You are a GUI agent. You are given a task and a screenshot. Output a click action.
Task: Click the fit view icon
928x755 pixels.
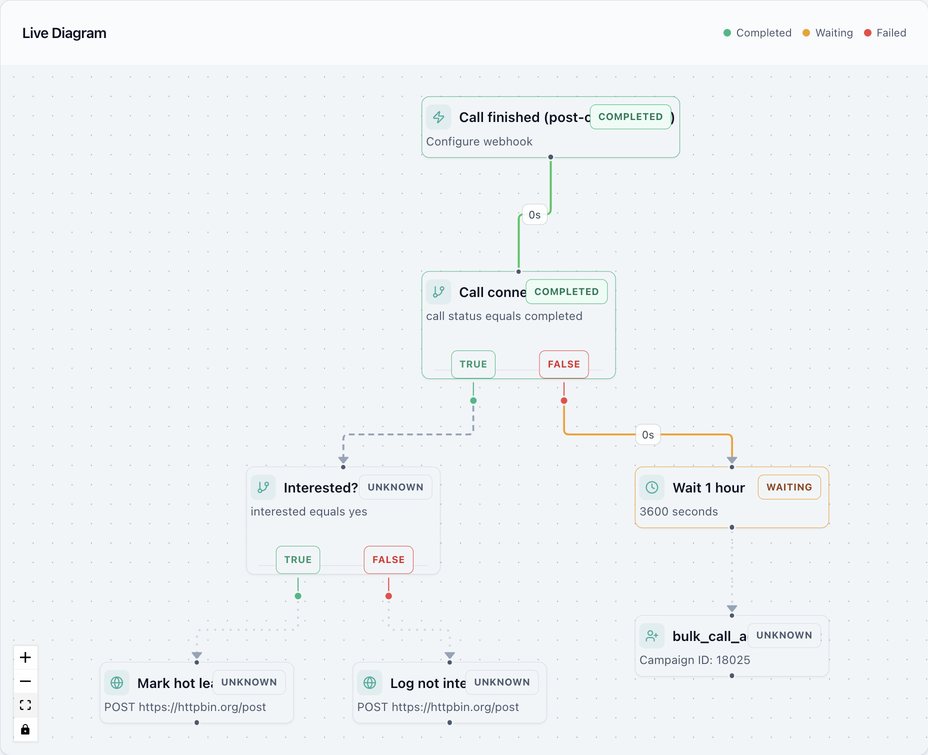click(25, 705)
